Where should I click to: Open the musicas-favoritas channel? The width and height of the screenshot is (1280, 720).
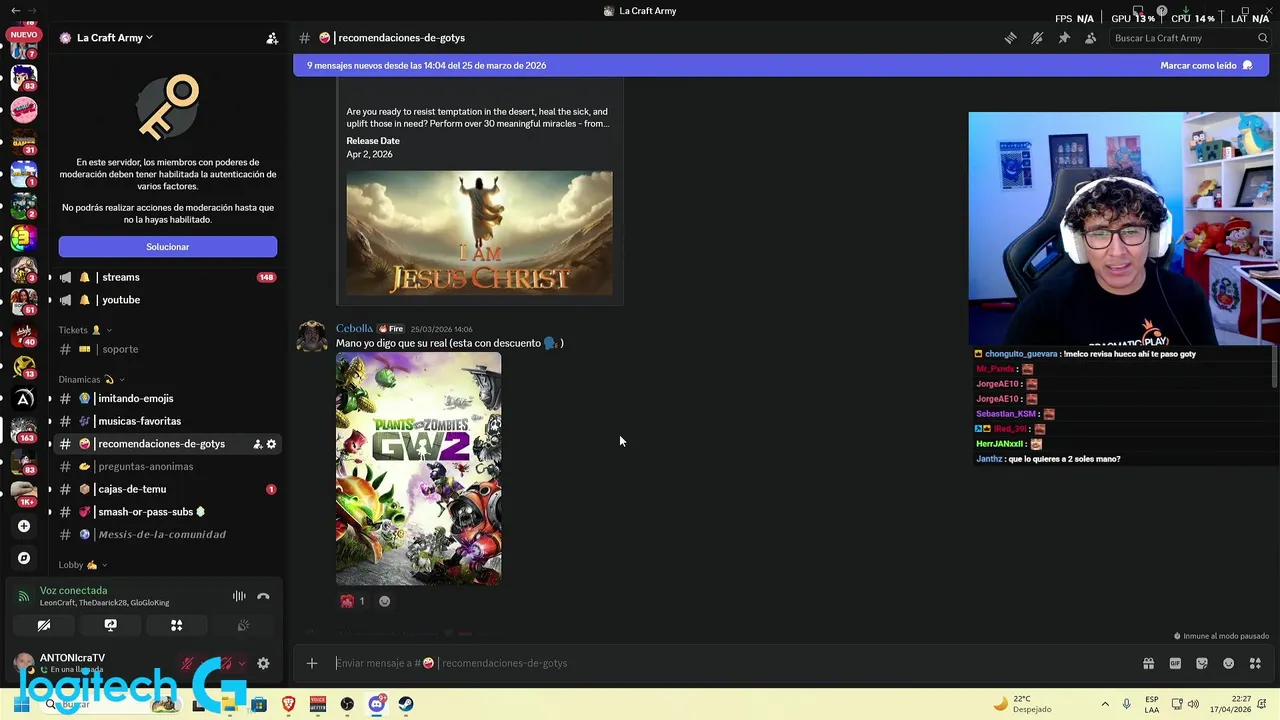[x=166, y=421]
